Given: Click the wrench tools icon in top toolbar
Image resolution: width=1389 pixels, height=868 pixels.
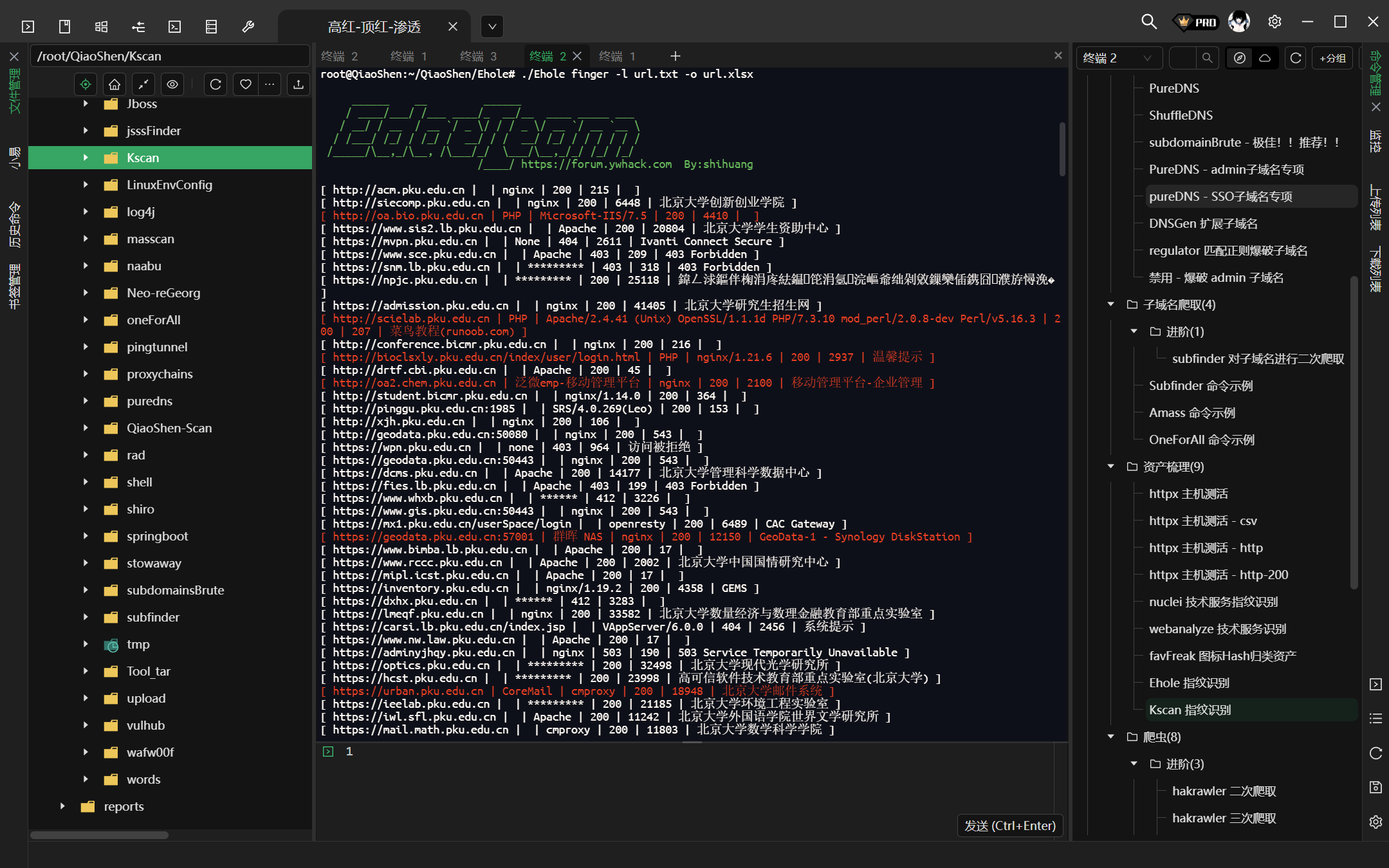Looking at the screenshot, I should (x=248, y=26).
